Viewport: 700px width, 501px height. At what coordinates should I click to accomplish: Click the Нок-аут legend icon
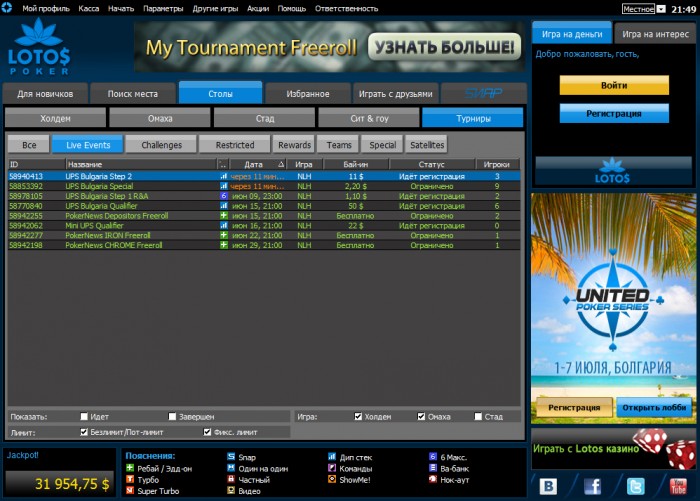pyautogui.click(x=433, y=480)
